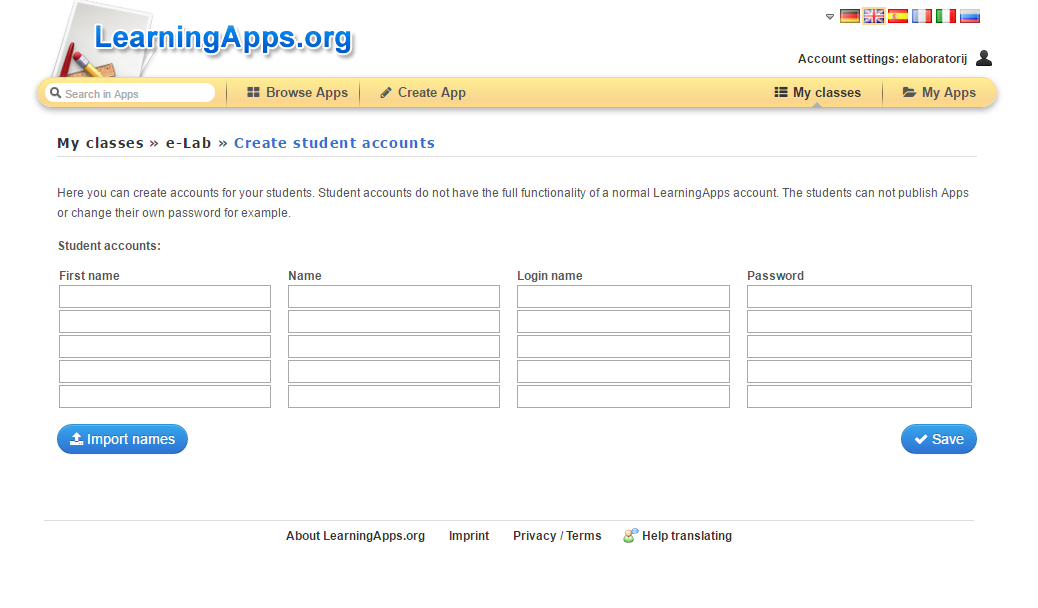Choose the Spanish flag language
Screen dimensions: 1038x608
[x=898, y=16]
